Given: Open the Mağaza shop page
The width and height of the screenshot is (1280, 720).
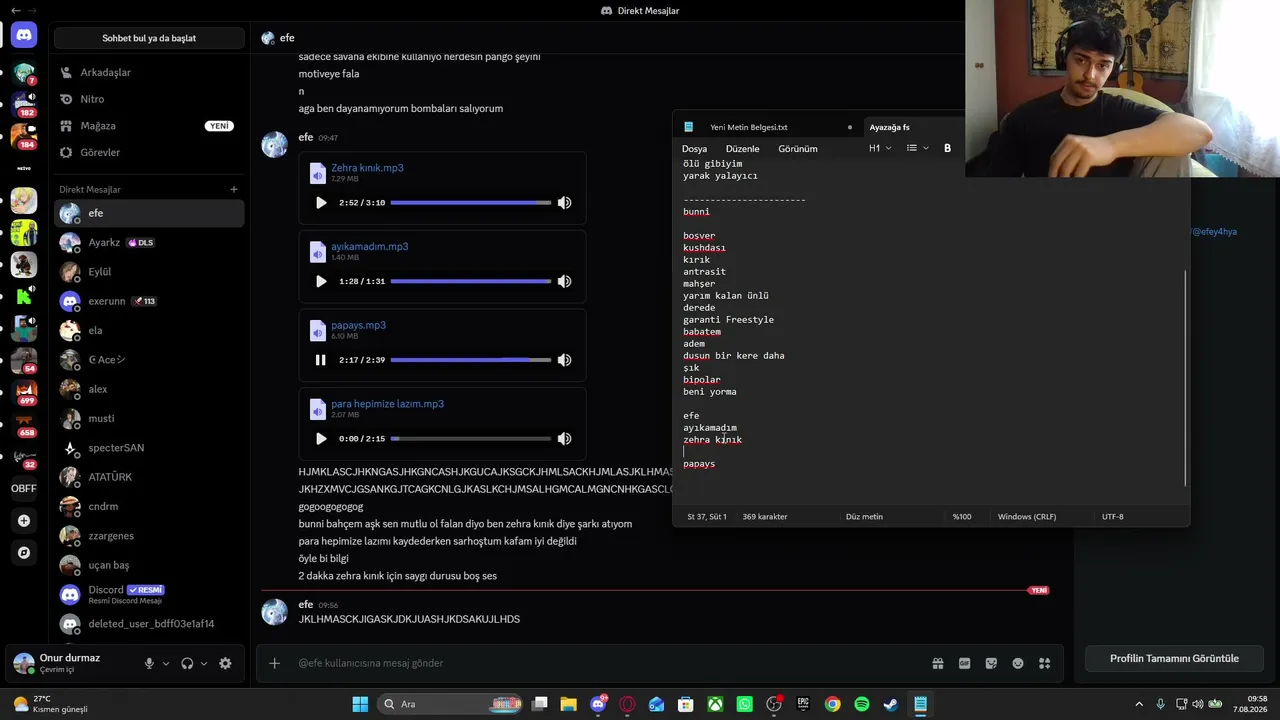Looking at the screenshot, I should [x=149, y=126].
